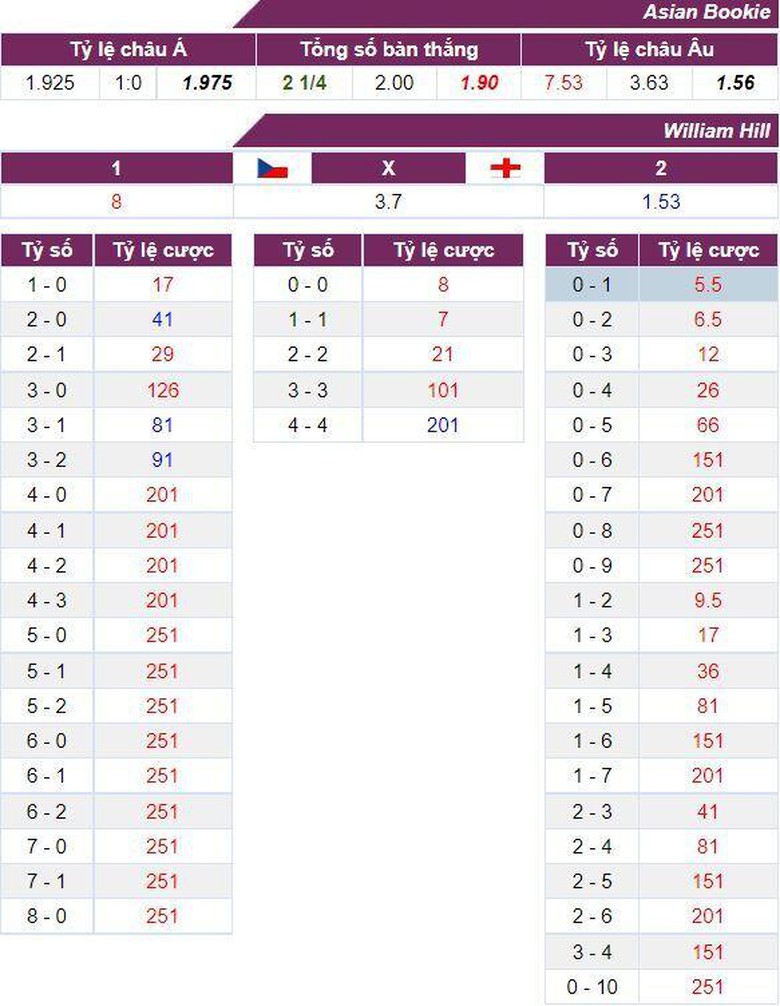Image resolution: width=780 pixels, height=1006 pixels.
Task: Pick the away win odds 1.53
Action: pyautogui.click(x=660, y=202)
